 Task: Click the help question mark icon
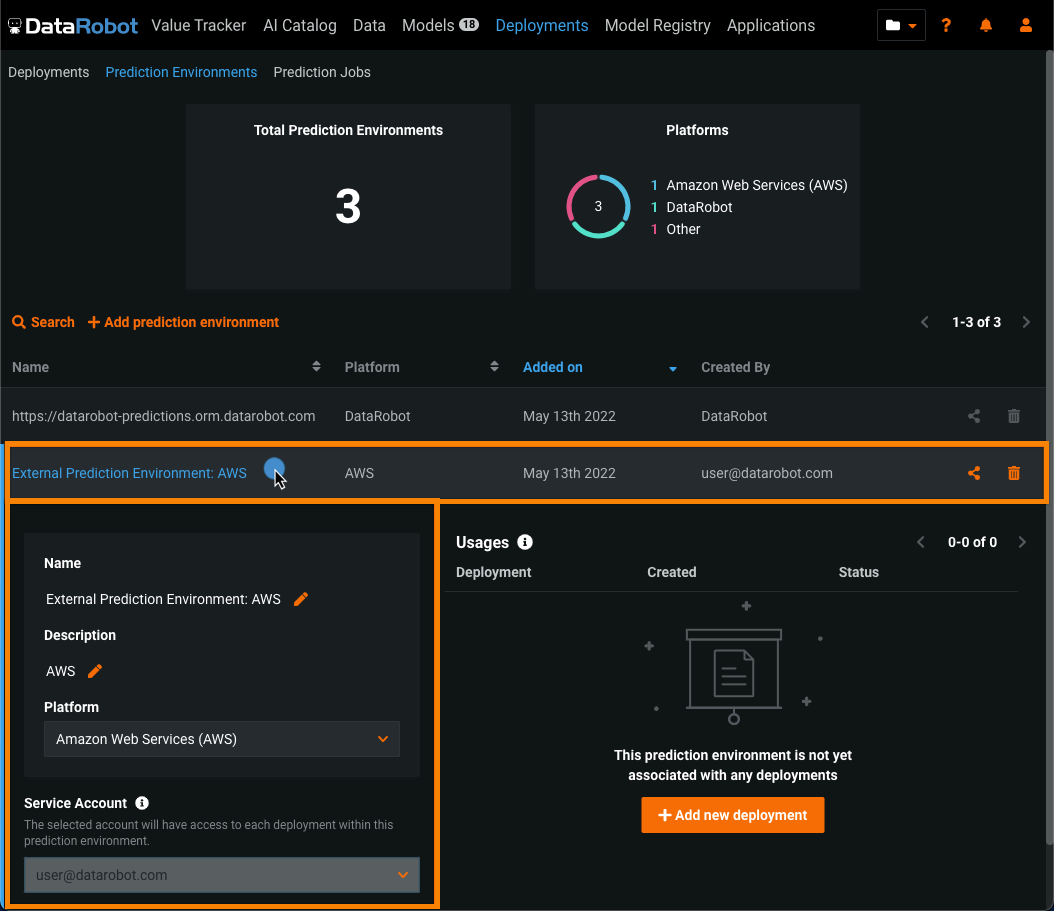click(x=946, y=25)
